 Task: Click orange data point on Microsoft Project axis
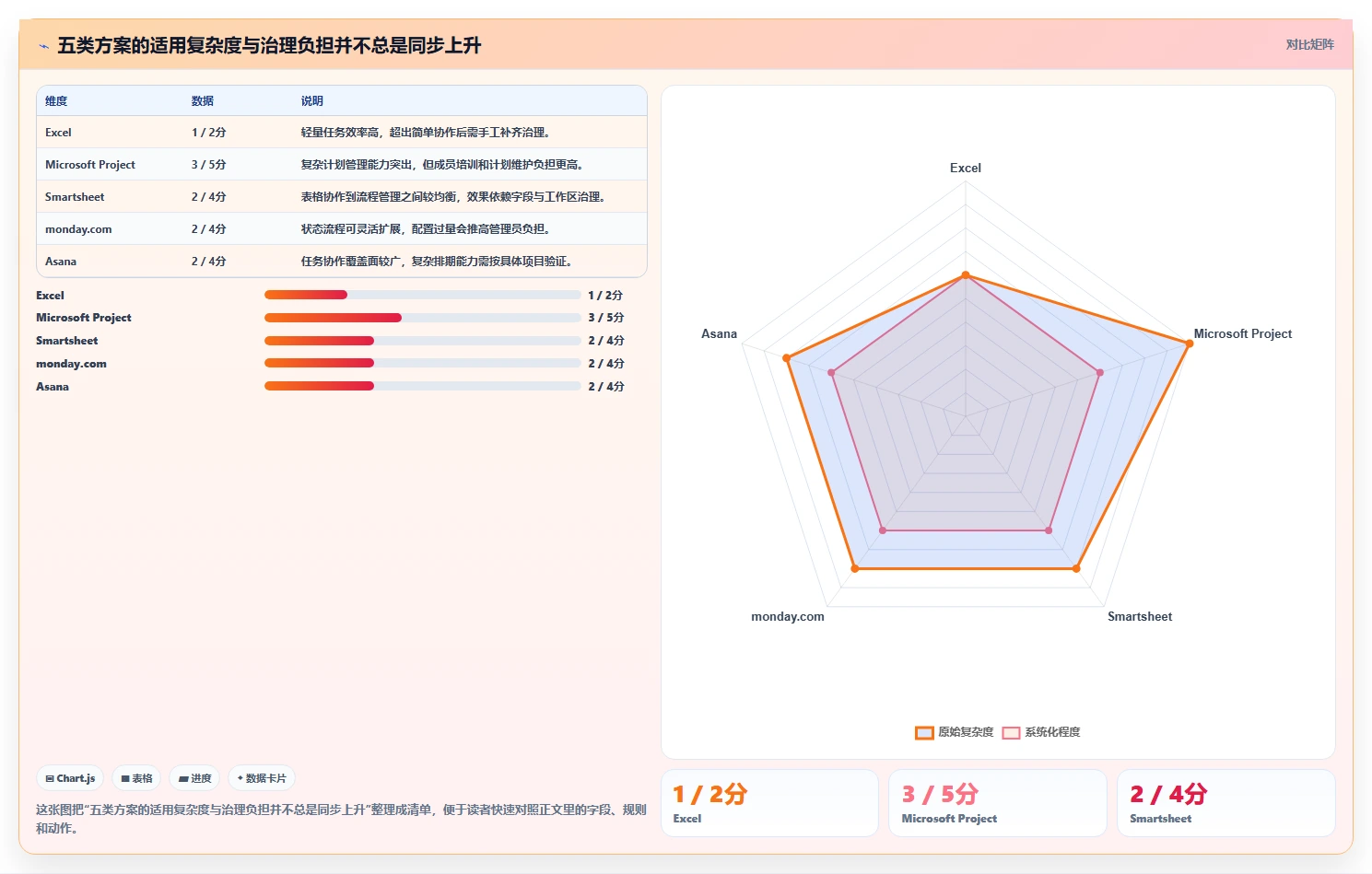click(x=1189, y=344)
